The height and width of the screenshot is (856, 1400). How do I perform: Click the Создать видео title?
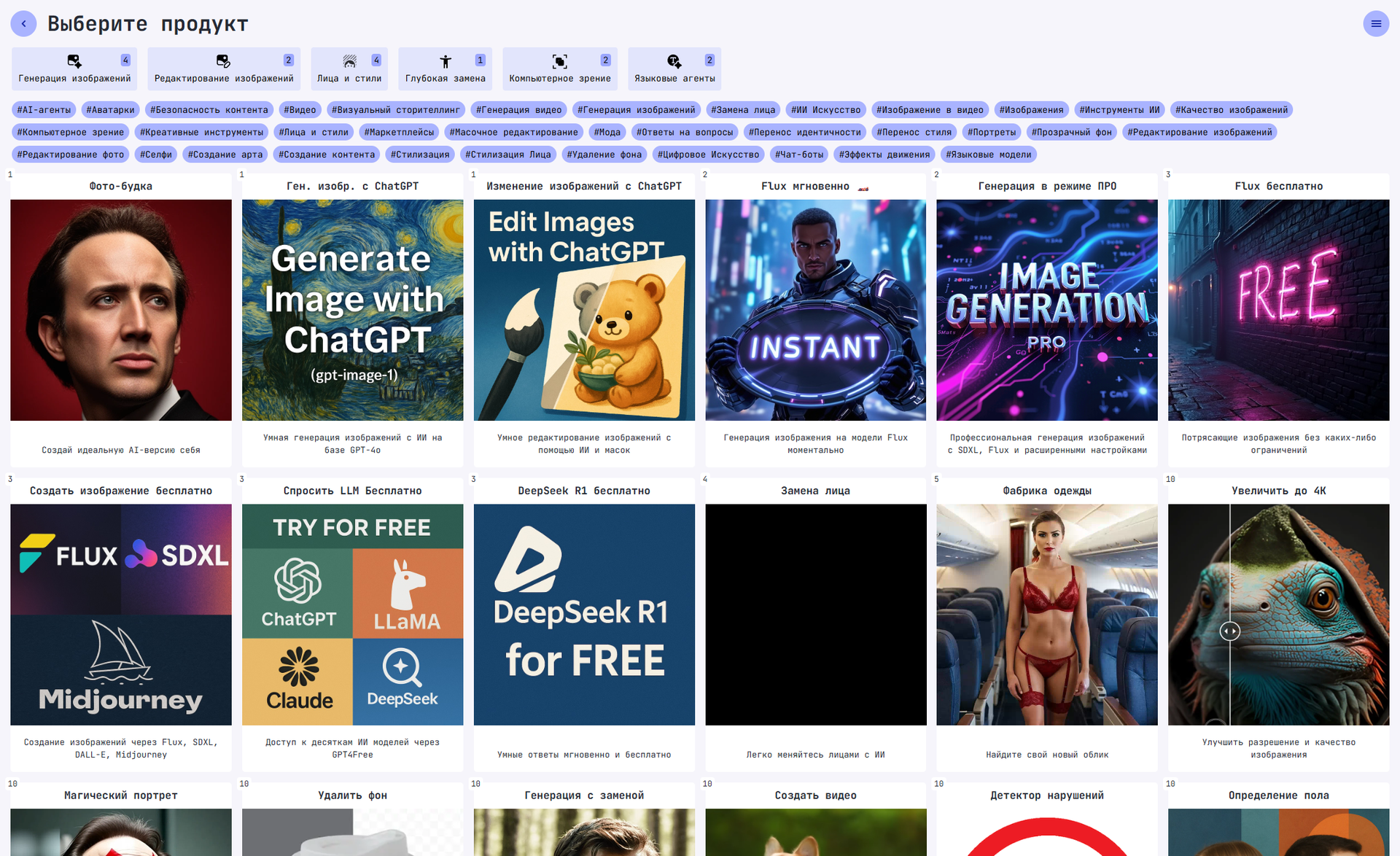815,795
